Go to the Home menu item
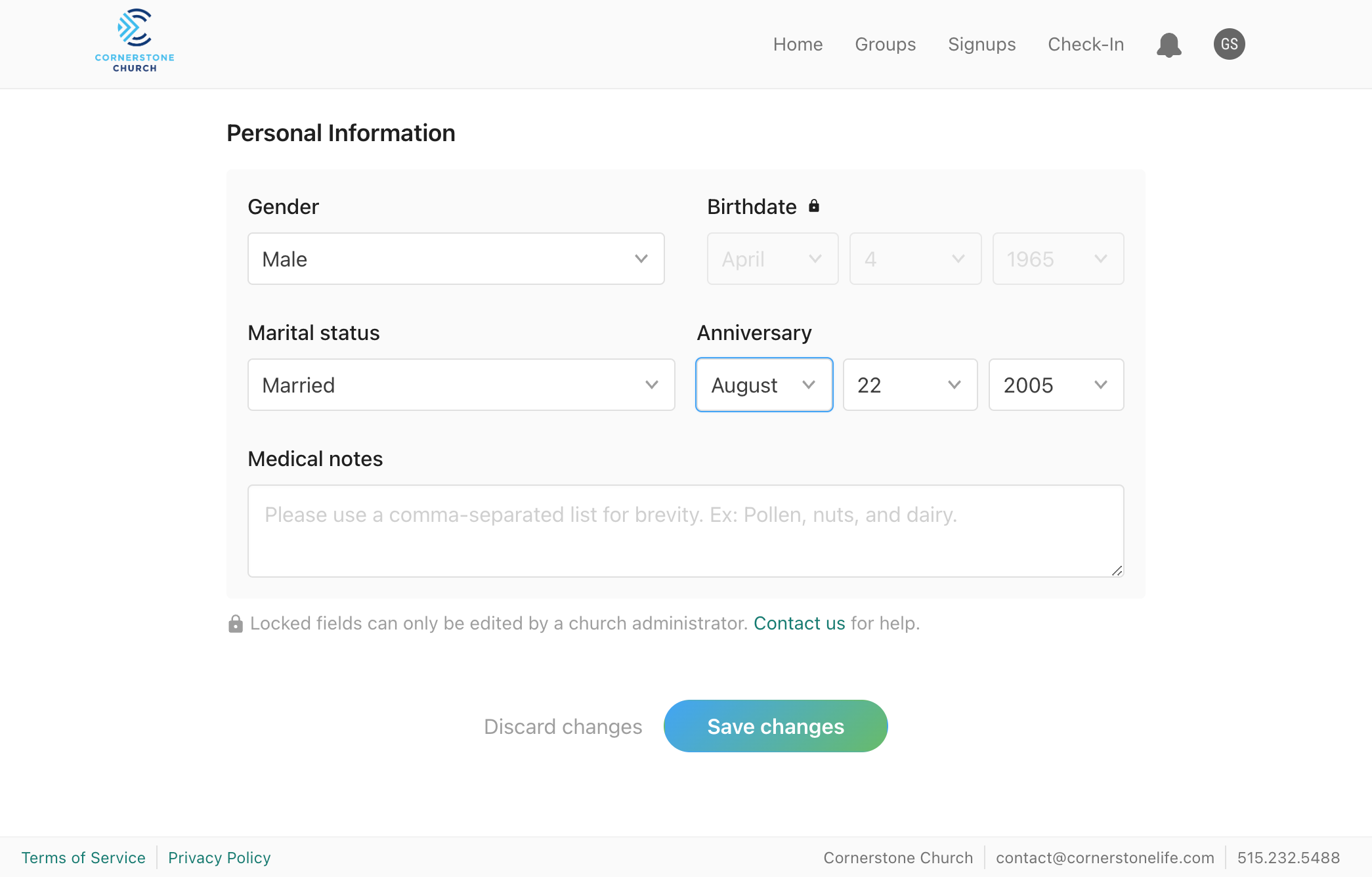The height and width of the screenshot is (877, 1372). pos(798,44)
